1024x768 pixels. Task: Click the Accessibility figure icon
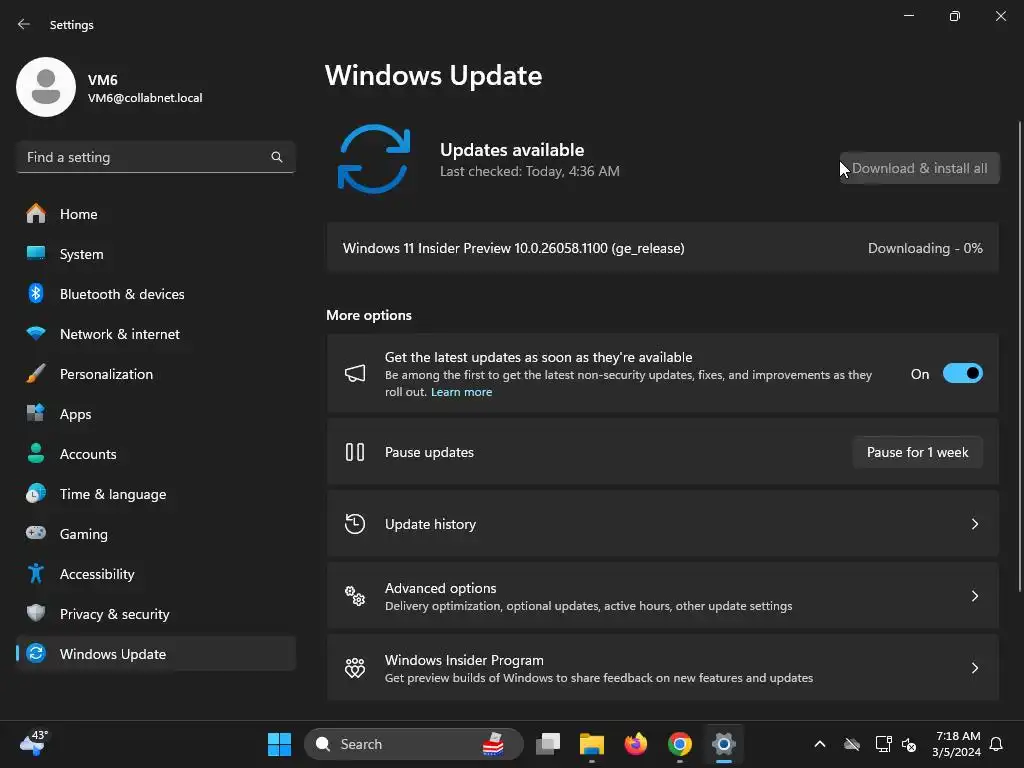pos(36,573)
